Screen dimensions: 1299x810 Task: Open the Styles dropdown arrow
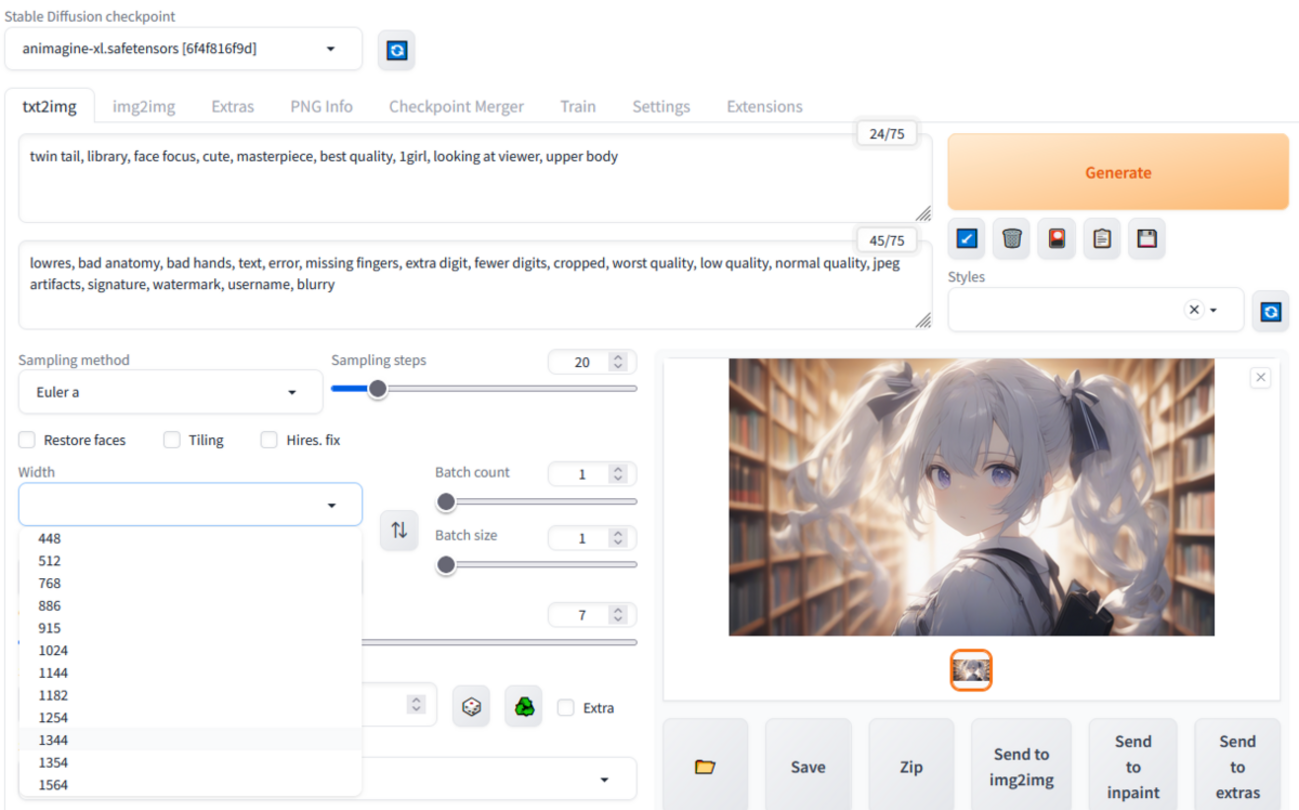click(x=1214, y=311)
